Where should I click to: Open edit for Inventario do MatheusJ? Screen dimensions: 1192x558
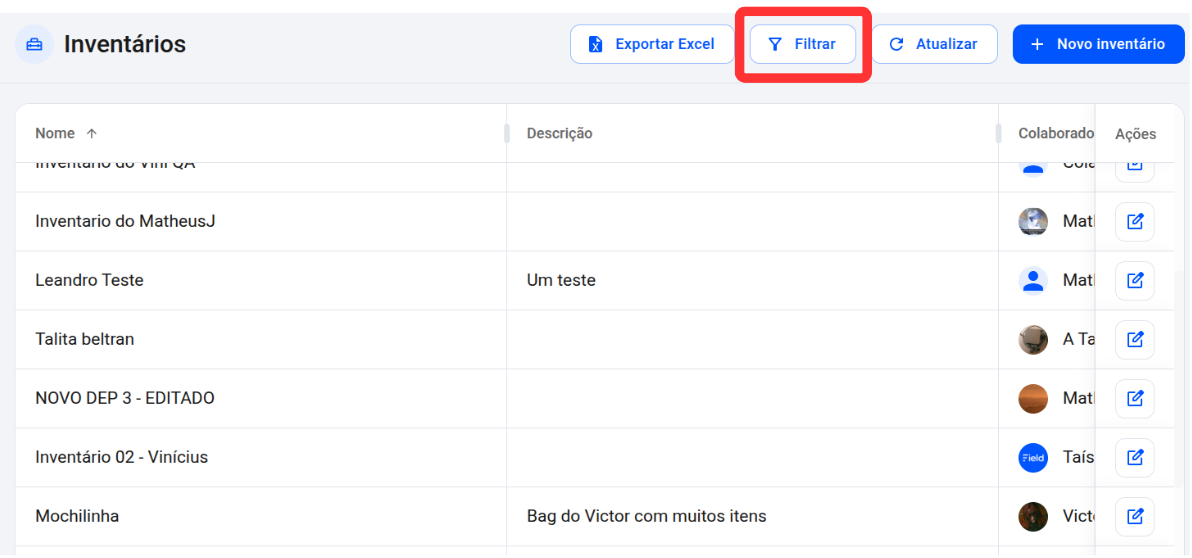1134,222
